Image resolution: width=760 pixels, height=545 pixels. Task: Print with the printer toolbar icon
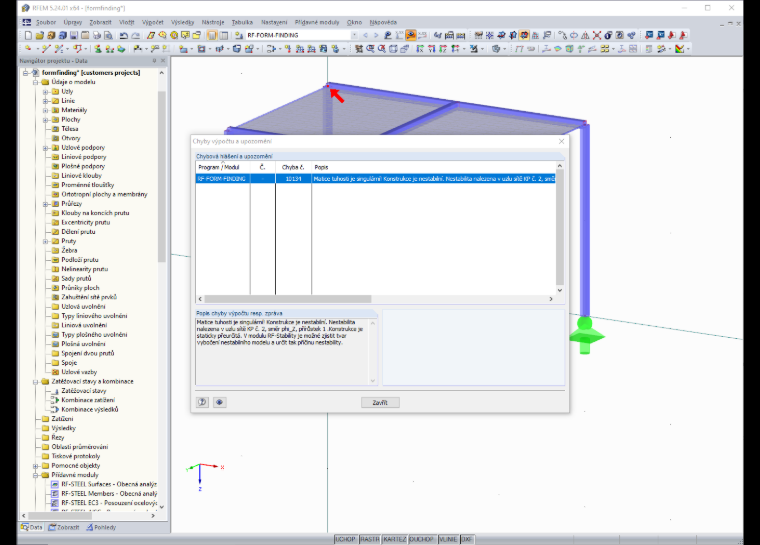[97, 35]
